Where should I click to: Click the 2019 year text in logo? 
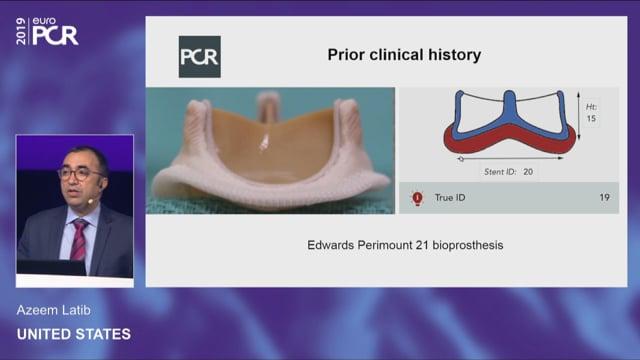[21, 31]
